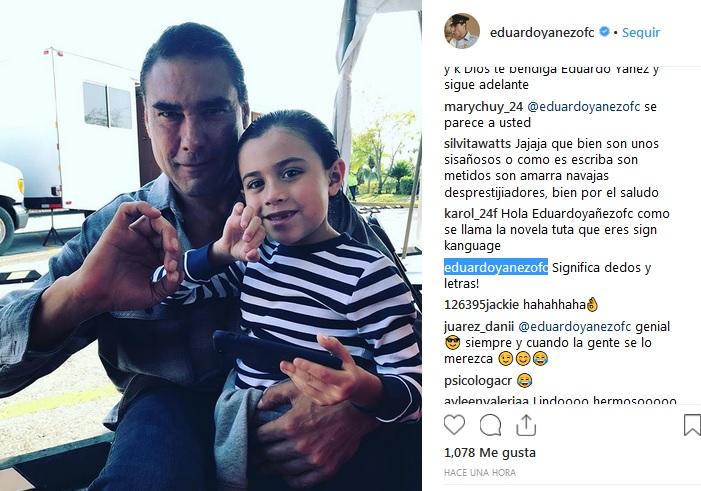701x491 pixels.
Task: Open the eduardoyanezofc profile avatar
Action: pos(462,31)
